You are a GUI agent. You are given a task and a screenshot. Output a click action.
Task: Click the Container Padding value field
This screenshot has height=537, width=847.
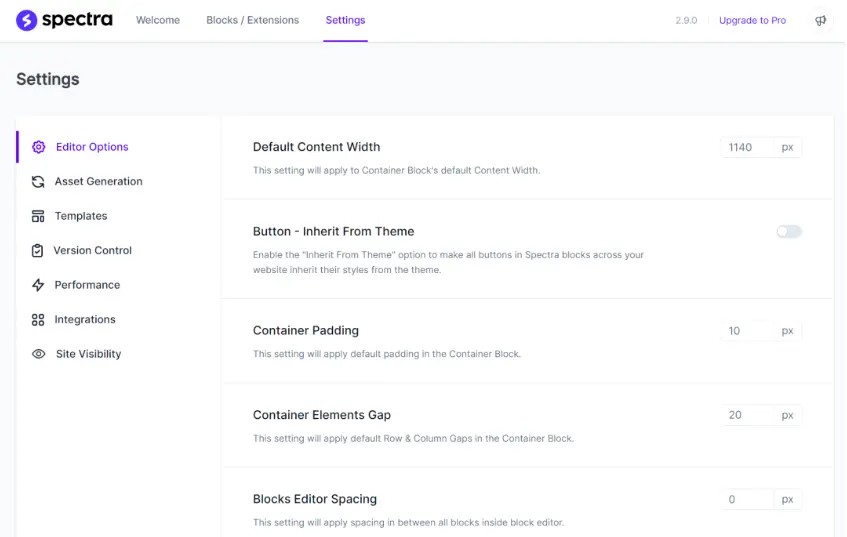(748, 331)
